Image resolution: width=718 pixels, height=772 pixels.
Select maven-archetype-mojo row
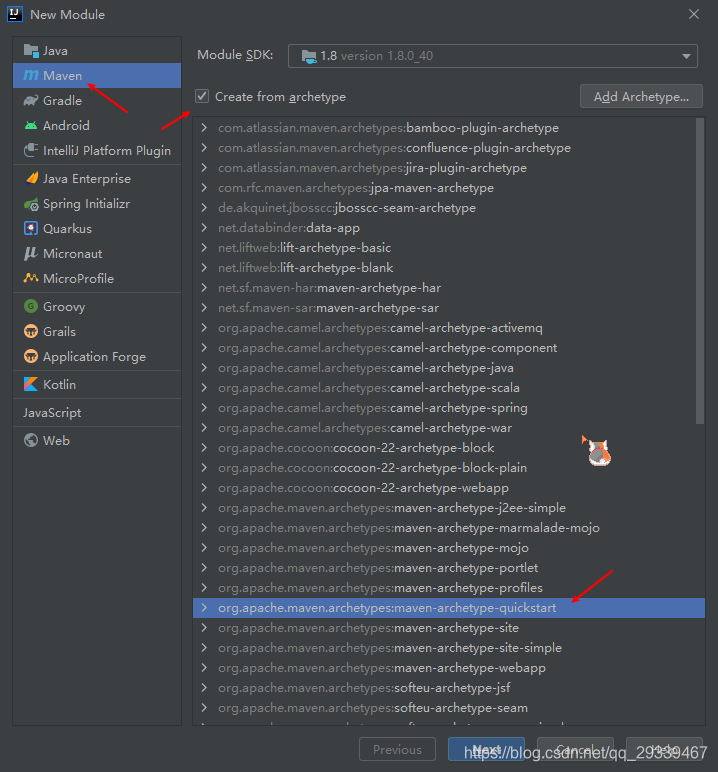click(x=449, y=548)
